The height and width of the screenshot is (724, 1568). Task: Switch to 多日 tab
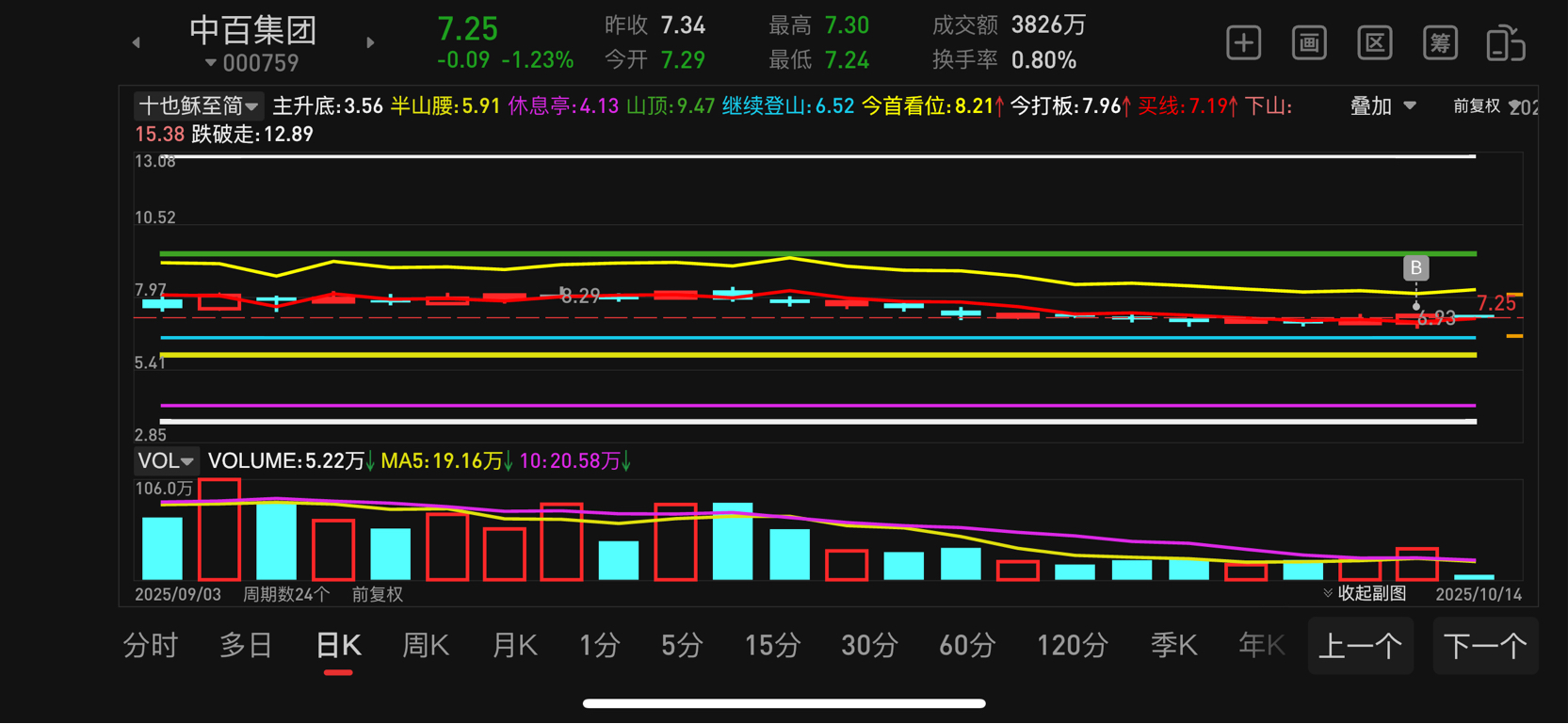[246, 646]
